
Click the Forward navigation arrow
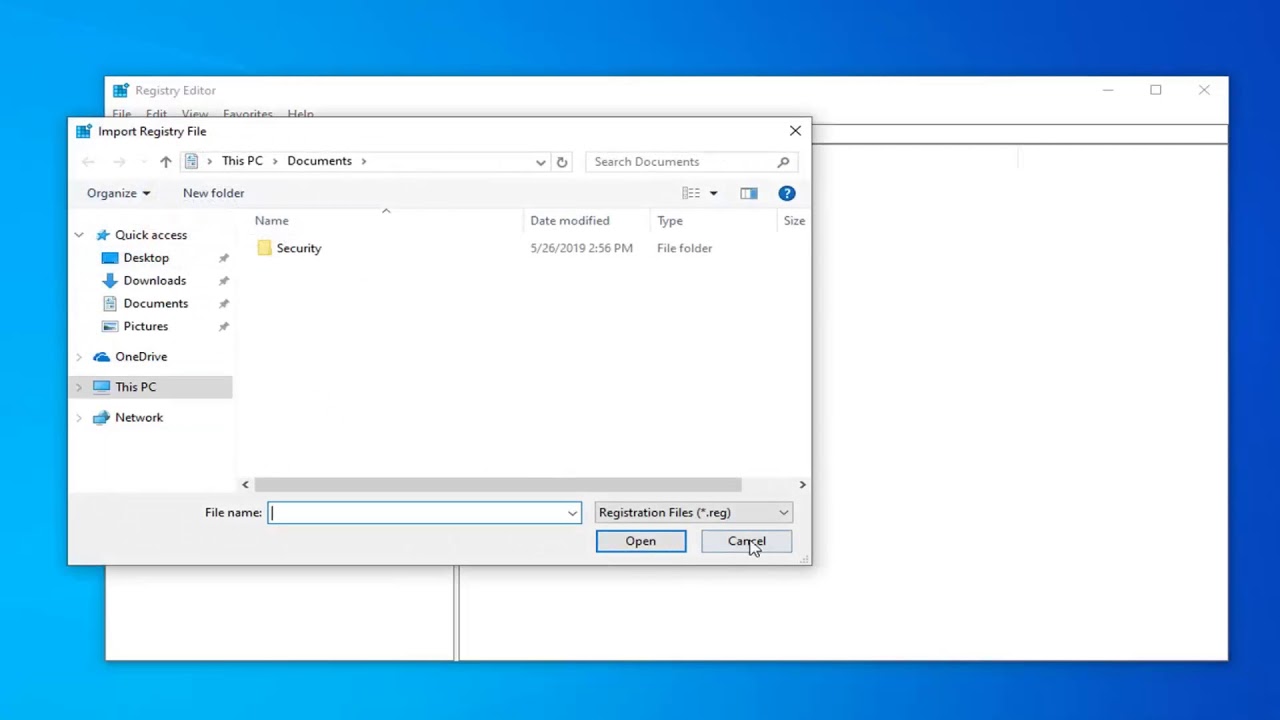coord(119,161)
